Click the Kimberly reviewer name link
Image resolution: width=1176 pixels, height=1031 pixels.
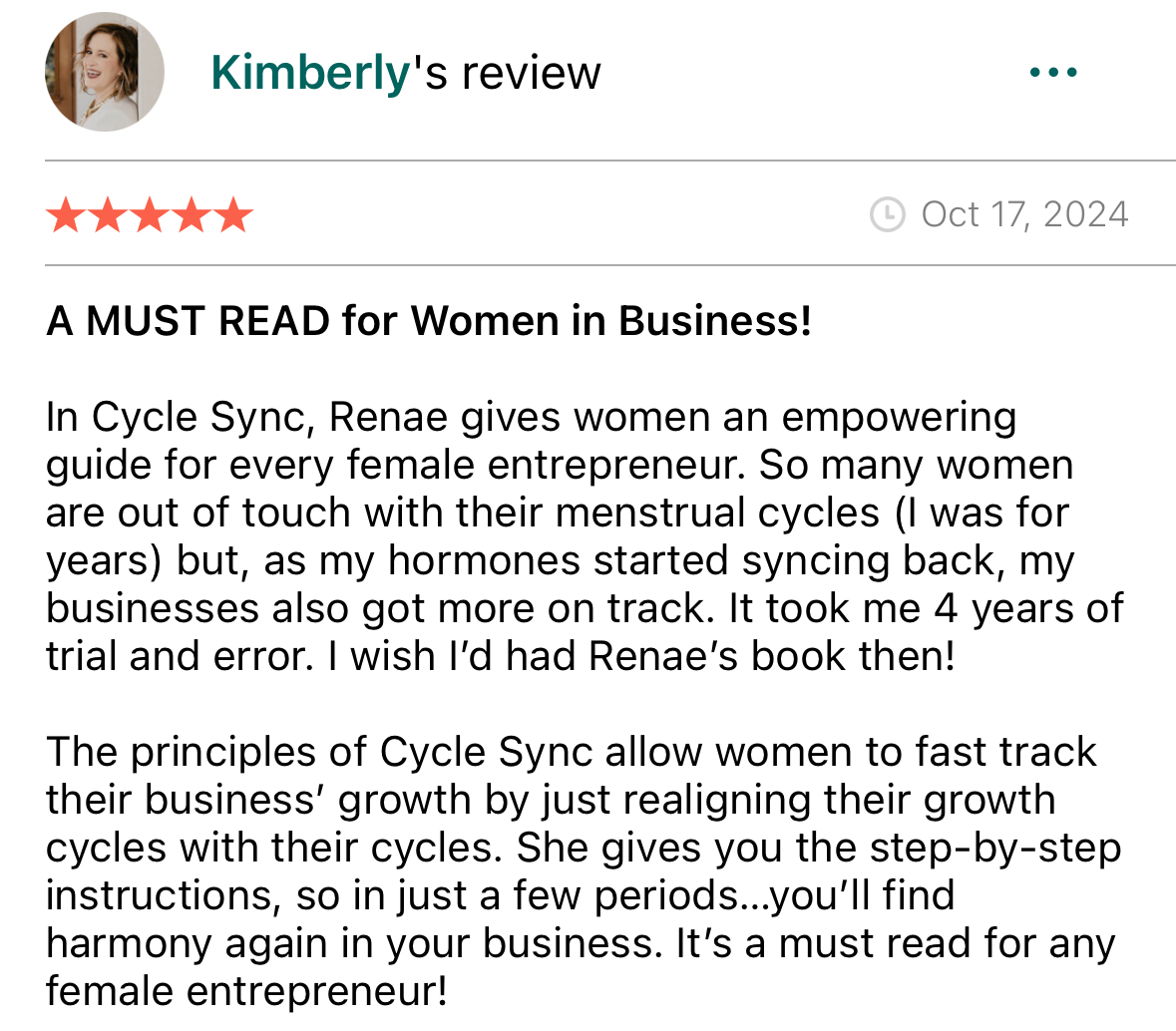(310, 73)
